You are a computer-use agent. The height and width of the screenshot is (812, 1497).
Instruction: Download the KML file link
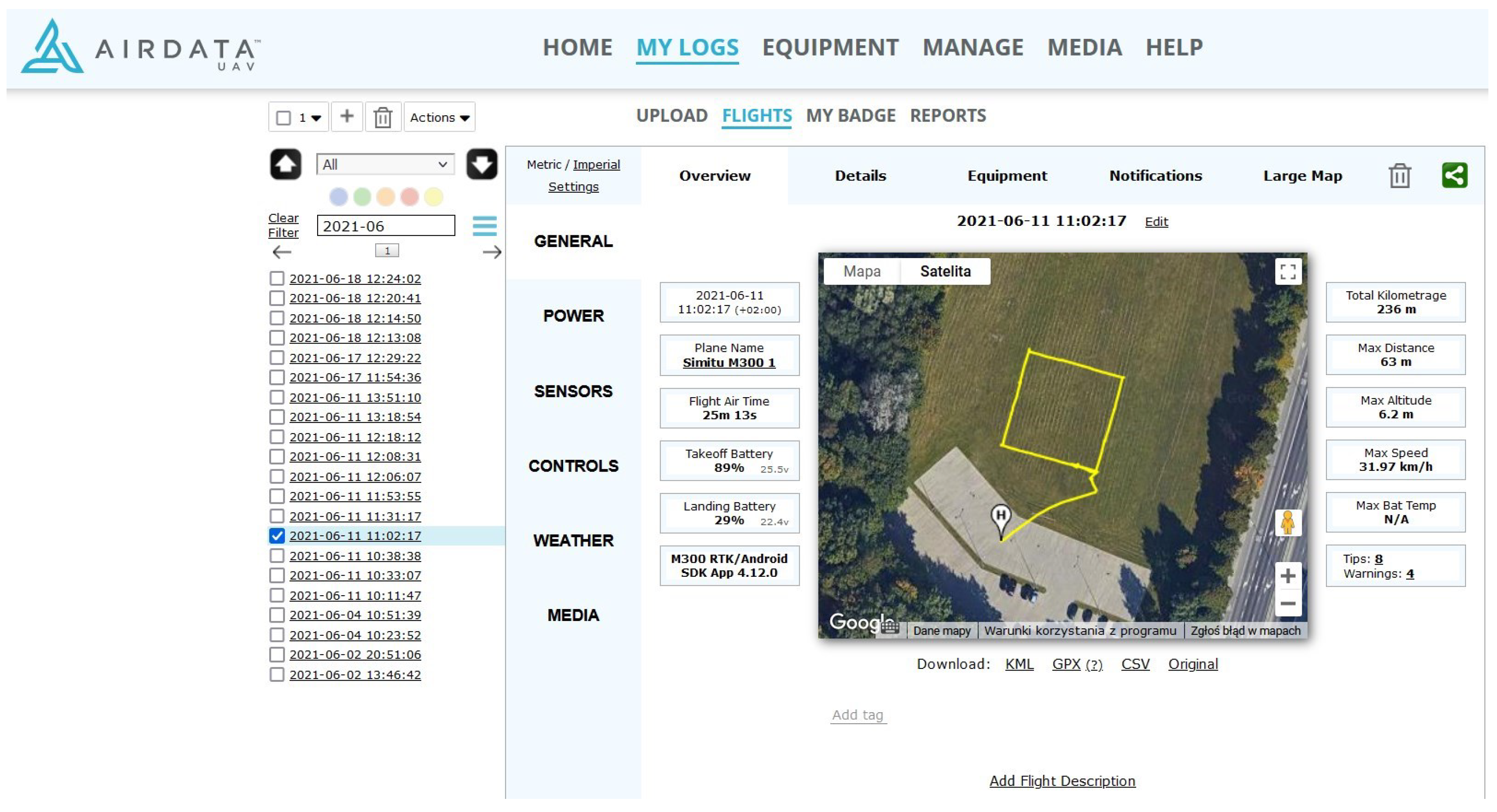(1019, 664)
